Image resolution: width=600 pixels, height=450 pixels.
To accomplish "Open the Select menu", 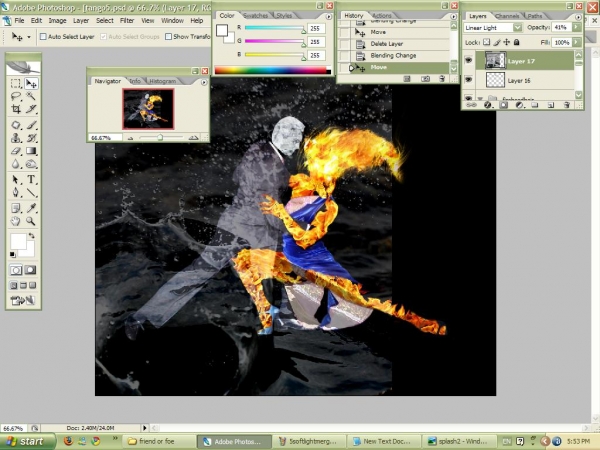I will [104, 21].
